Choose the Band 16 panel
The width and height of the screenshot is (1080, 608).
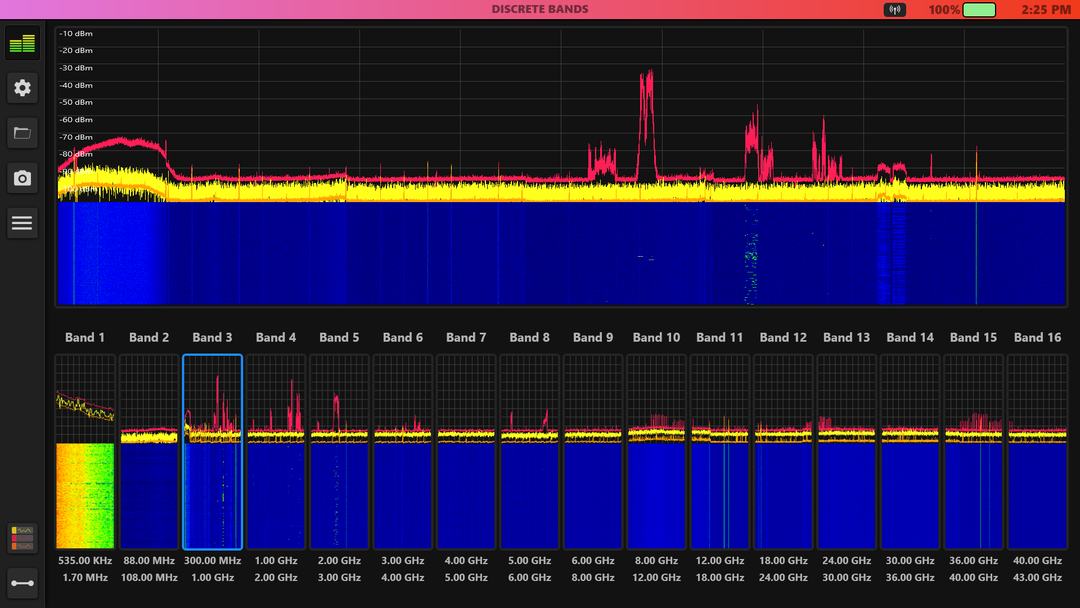coord(1037,451)
